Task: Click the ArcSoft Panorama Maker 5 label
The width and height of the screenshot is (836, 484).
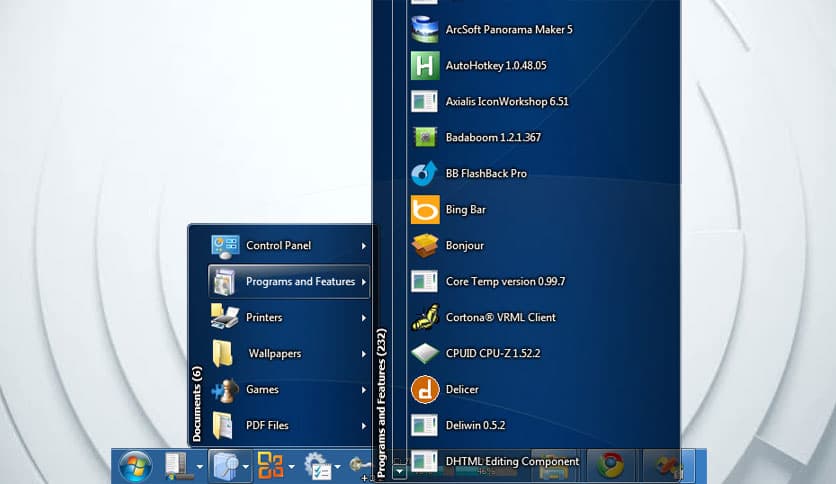Action: click(509, 30)
